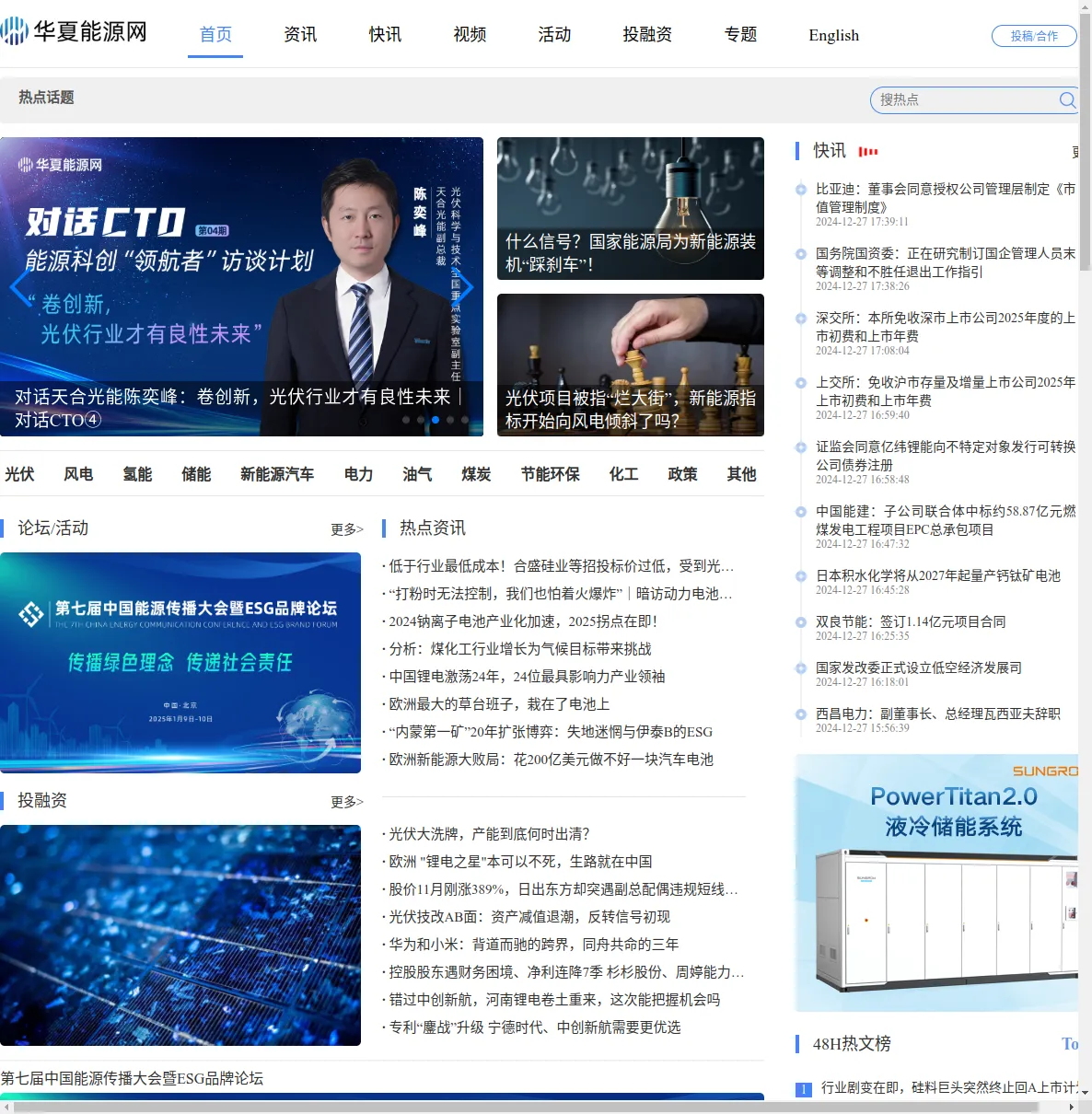The height and width of the screenshot is (1114, 1092).
Task: Open the 国家能源局 踩刹车 article image
Action: pos(631,208)
